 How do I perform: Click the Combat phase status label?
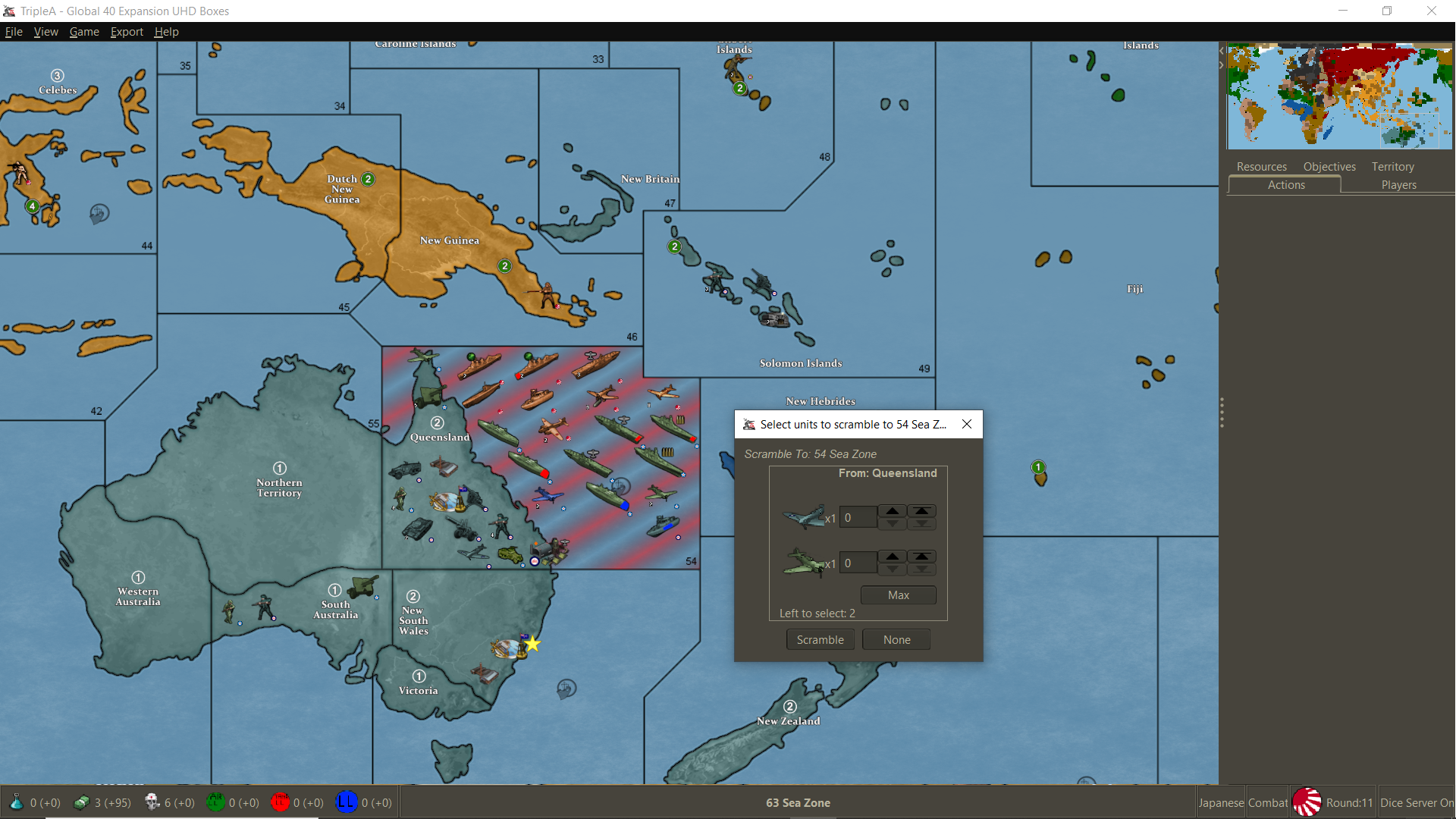tap(1267, 803)
